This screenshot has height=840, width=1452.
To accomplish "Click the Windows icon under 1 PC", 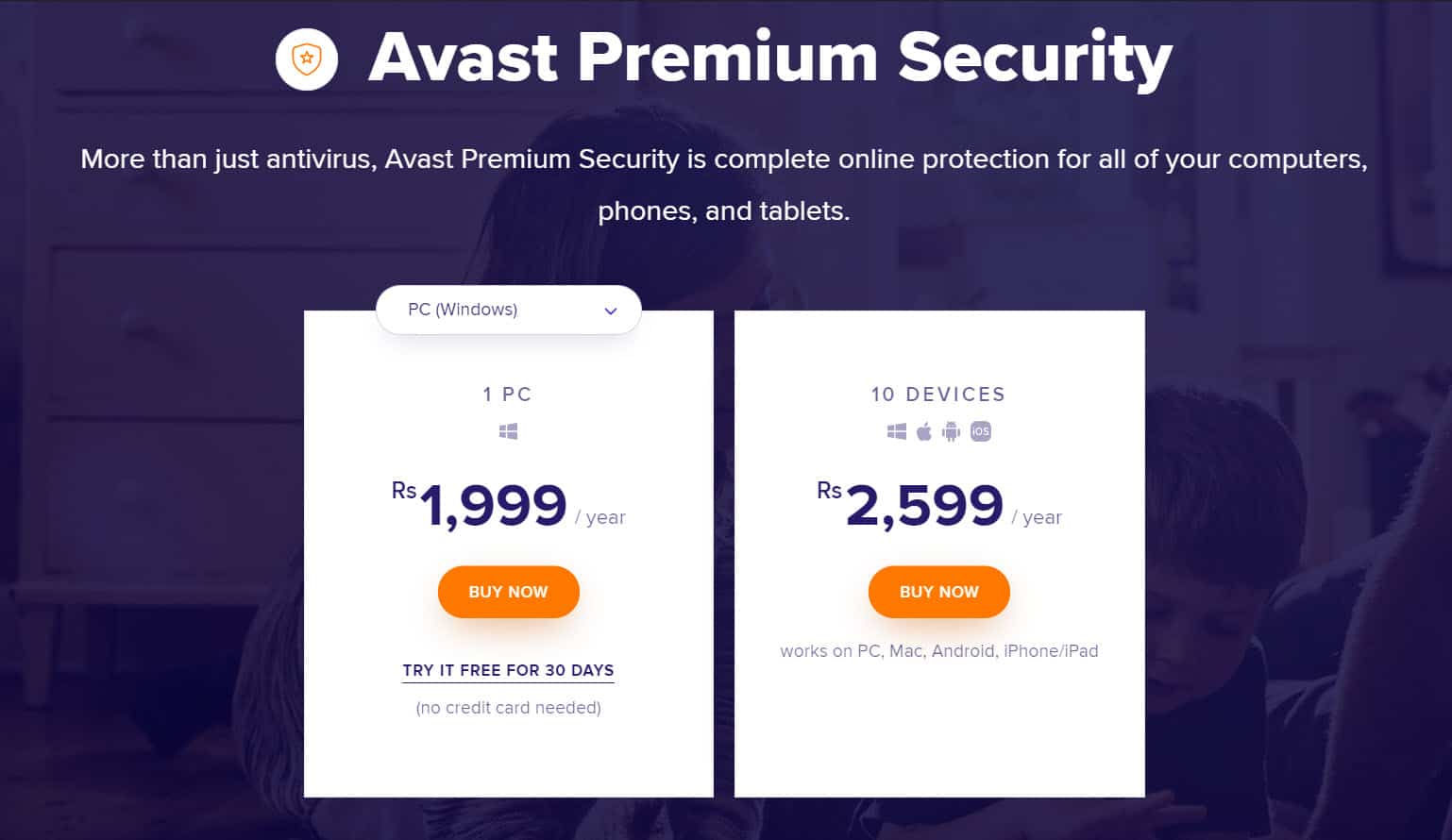I will pos(508,431).
